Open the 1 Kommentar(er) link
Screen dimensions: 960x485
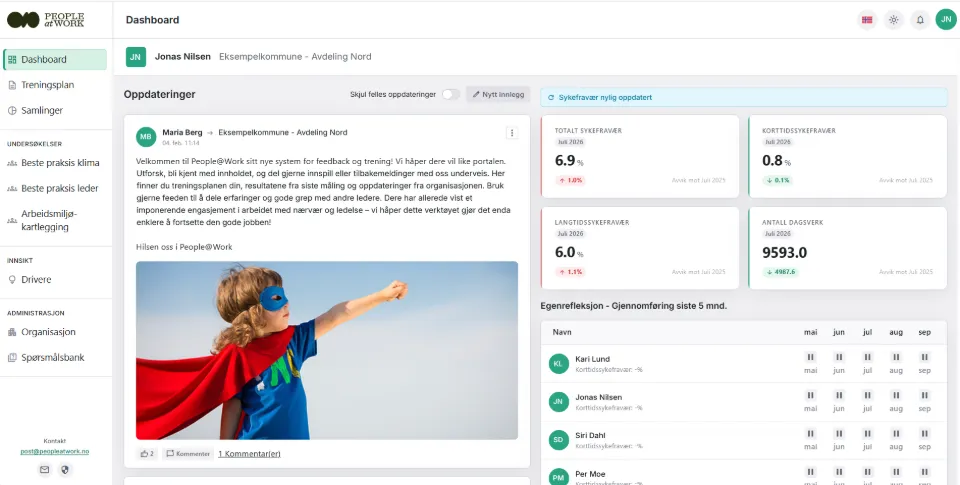[x=249, y=454]
